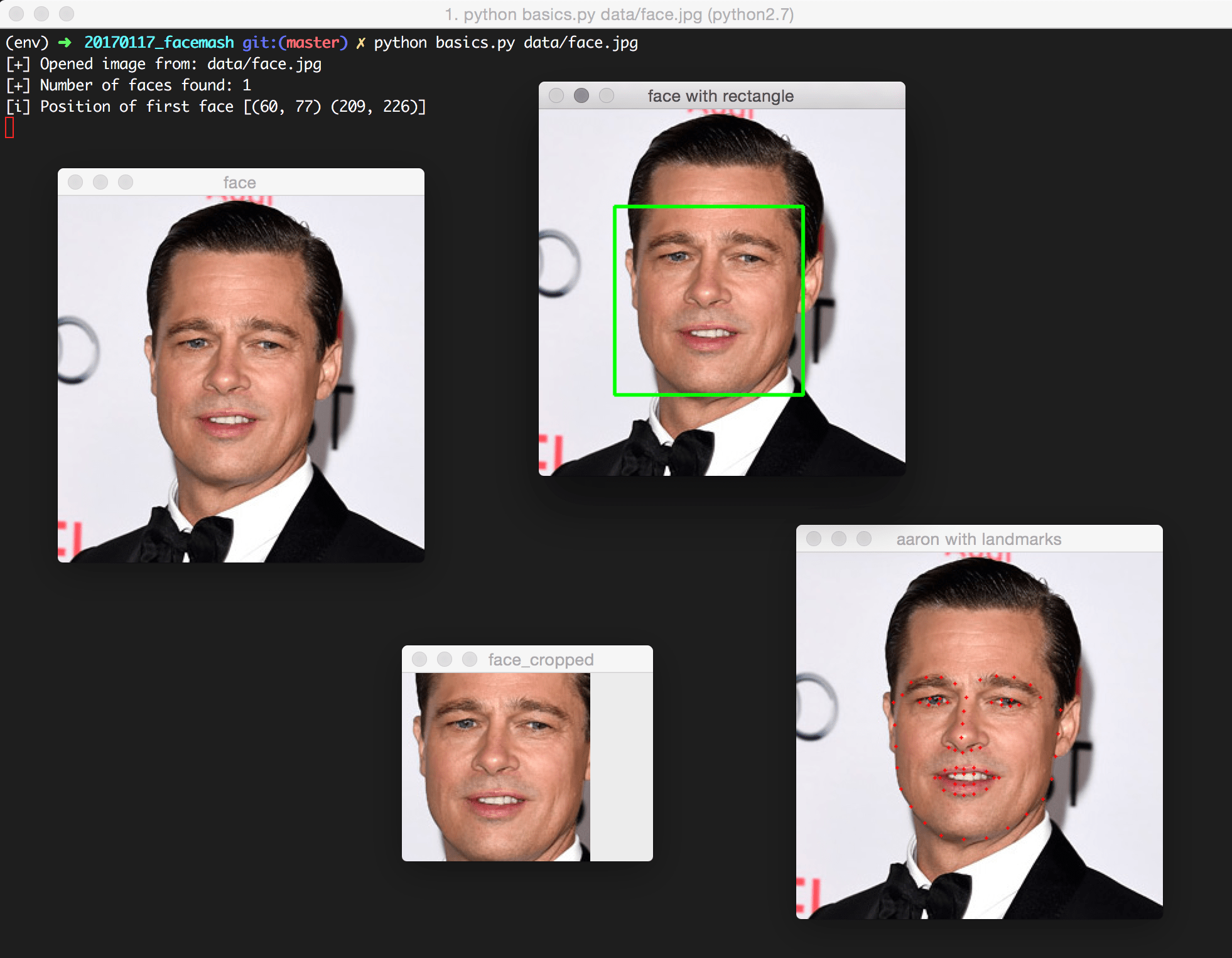This screenshot has height=958, width=1232.
Task: Click the red terminal cursor prompt
Action: (9, 128)
